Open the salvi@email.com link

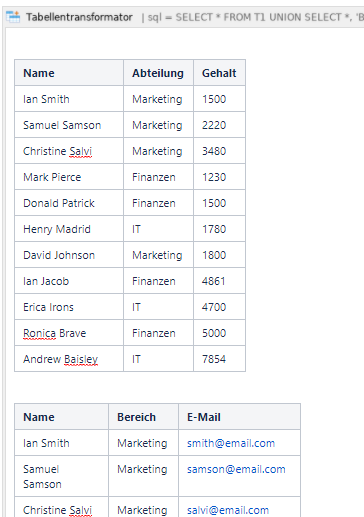click(x=228, y=510)
